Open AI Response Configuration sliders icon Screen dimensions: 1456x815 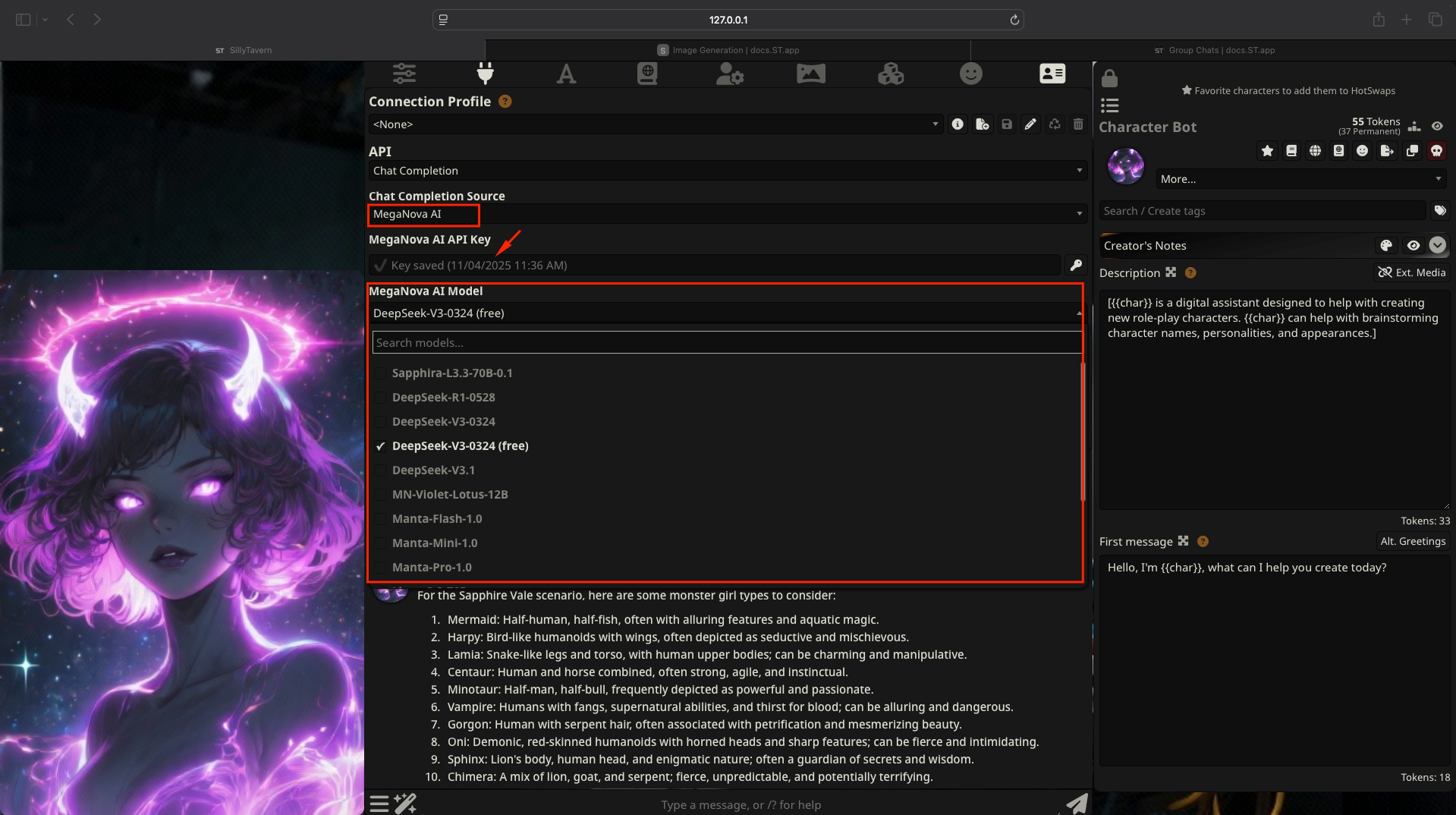coord(404,74)
